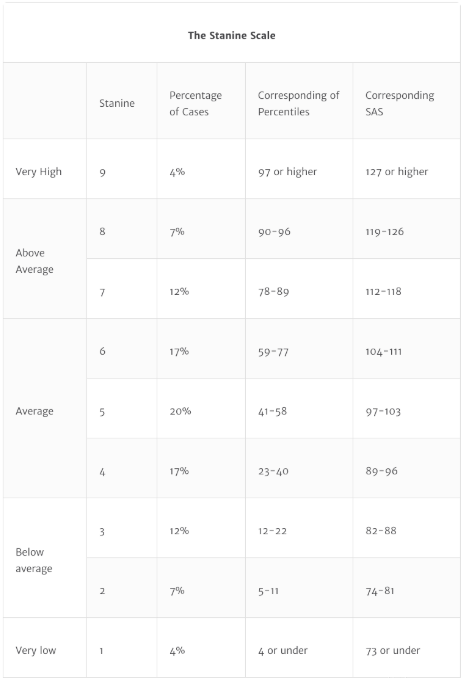Select the 'Very High' row label

tap(38, 172)
